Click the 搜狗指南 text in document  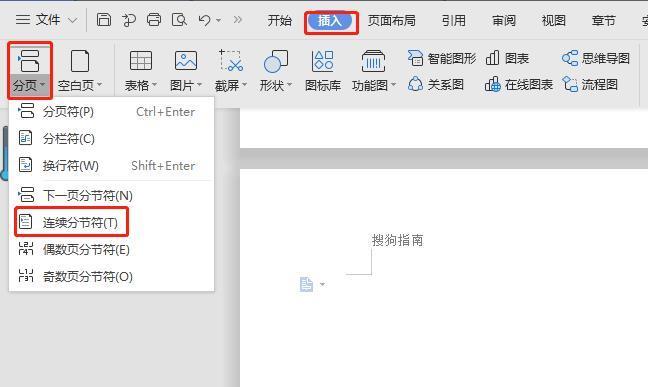point(397,240)
